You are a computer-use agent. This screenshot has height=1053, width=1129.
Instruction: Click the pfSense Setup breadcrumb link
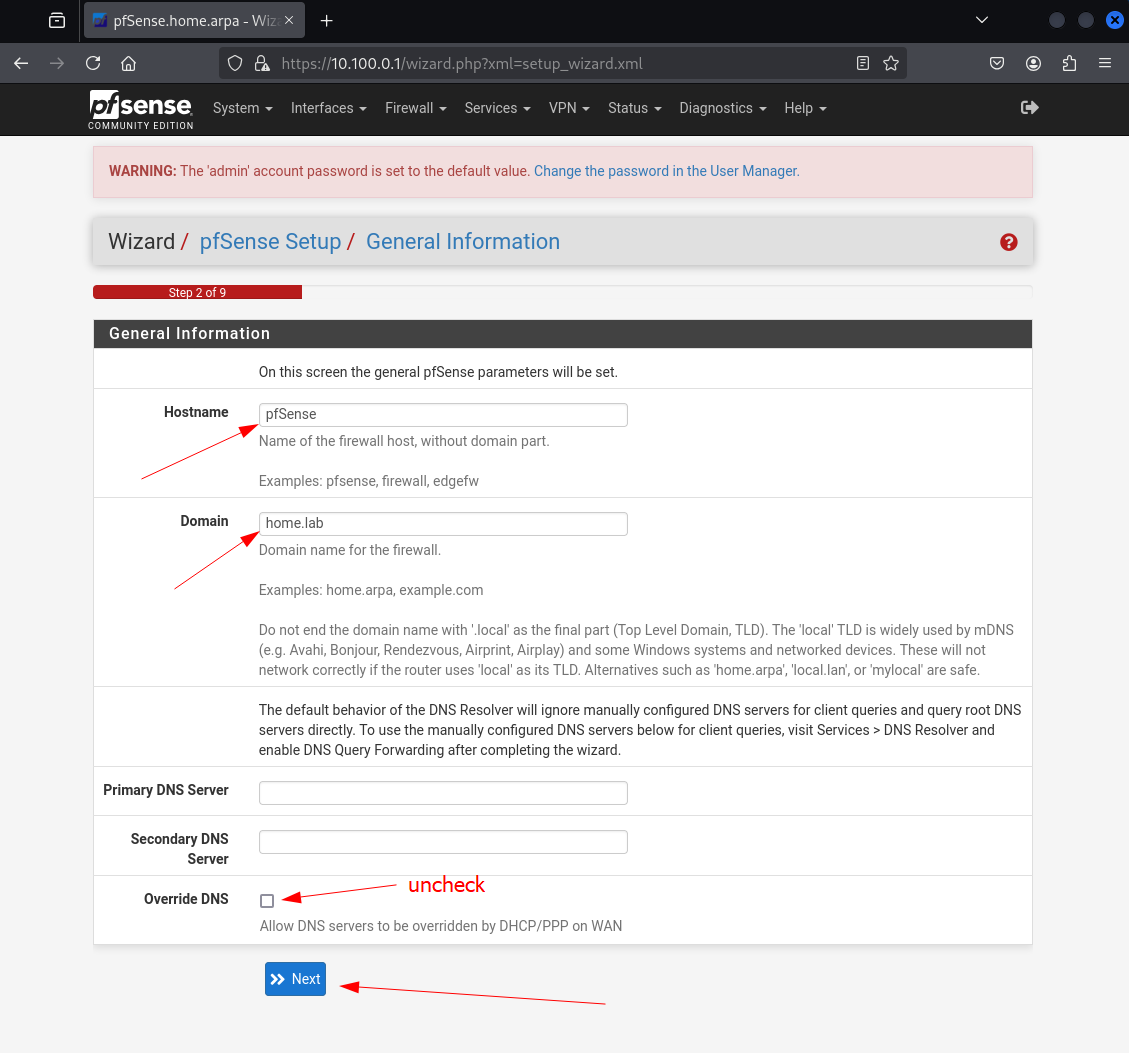tap(270, 241)
